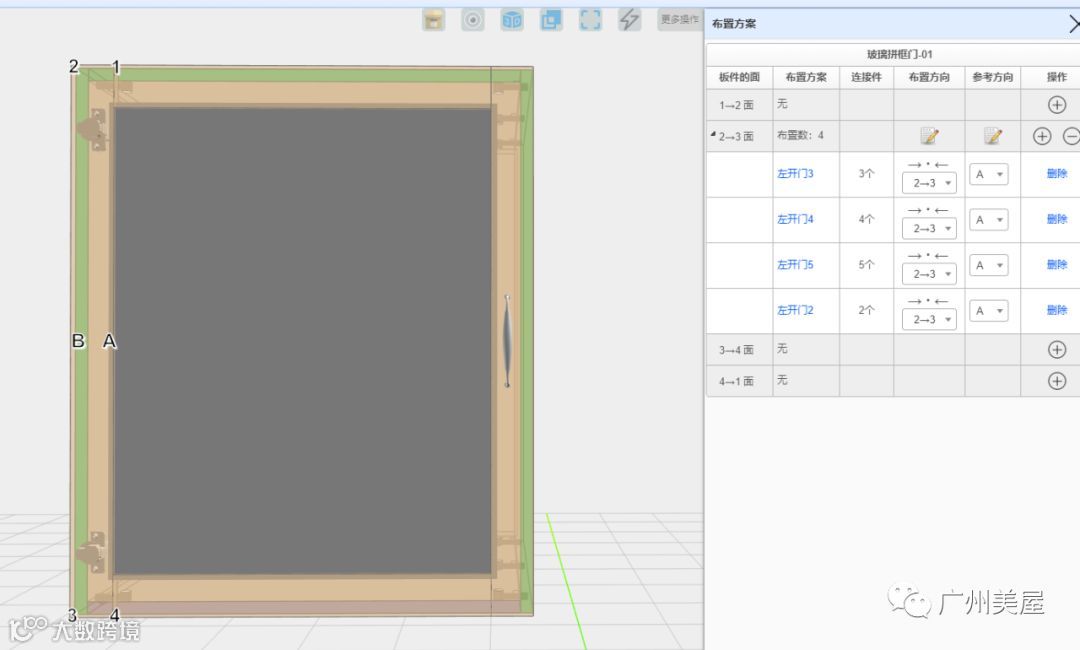Viewport: 1080px width, 650px height.
Task: Click the 2个 connector count cell
Action: tap(866, 310)
